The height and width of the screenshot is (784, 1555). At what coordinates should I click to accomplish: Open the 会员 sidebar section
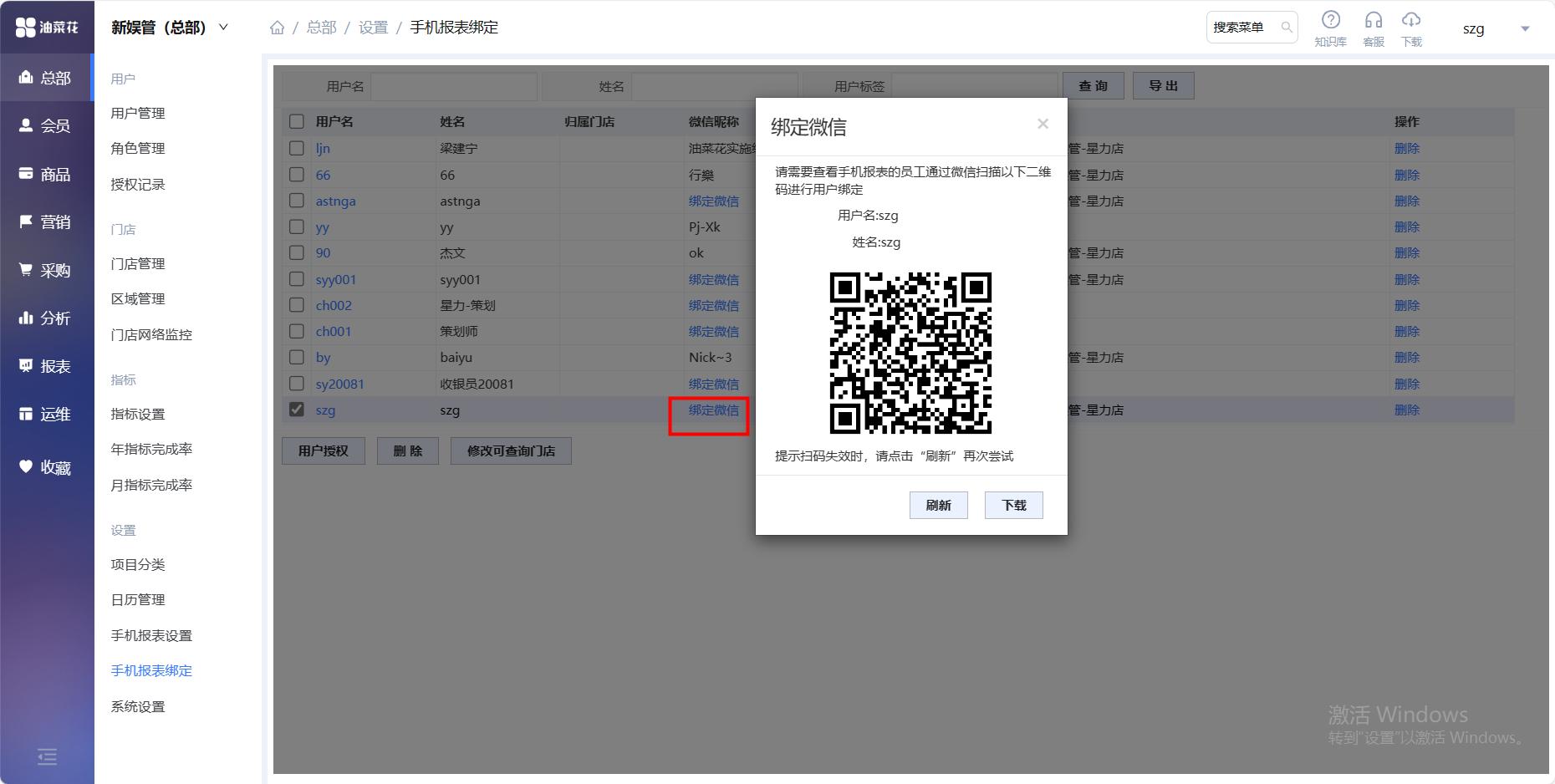click(x=47, y=125)
